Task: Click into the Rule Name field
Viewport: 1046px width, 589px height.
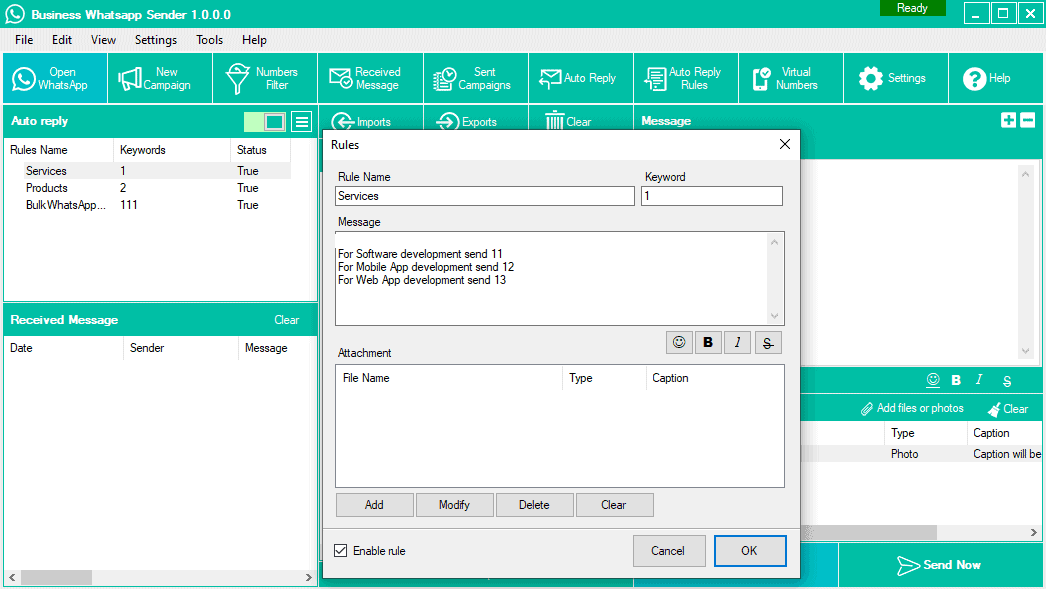Action: pos(485,196)
